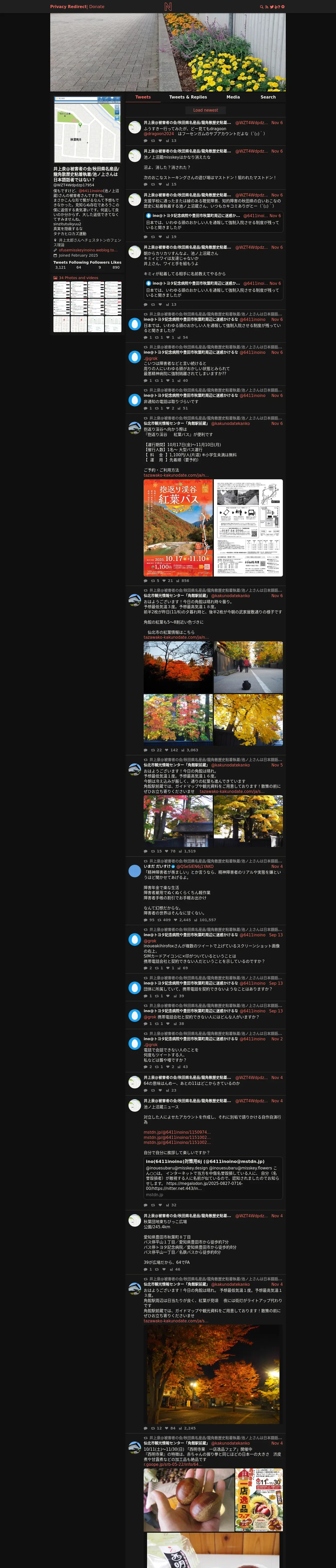336x1568 pixels.
Task: Open ofusemisskeyinoino.weblog website link in profile
Action: click(x=88, y=250)
